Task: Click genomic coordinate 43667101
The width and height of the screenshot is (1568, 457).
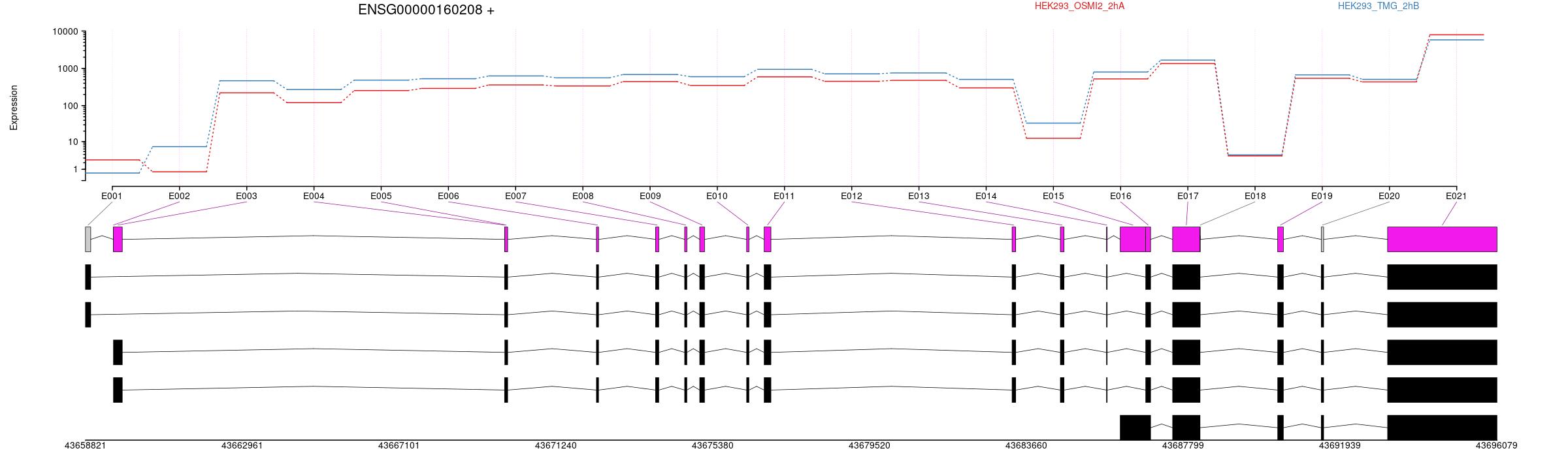Action: [x=399, y=446]
